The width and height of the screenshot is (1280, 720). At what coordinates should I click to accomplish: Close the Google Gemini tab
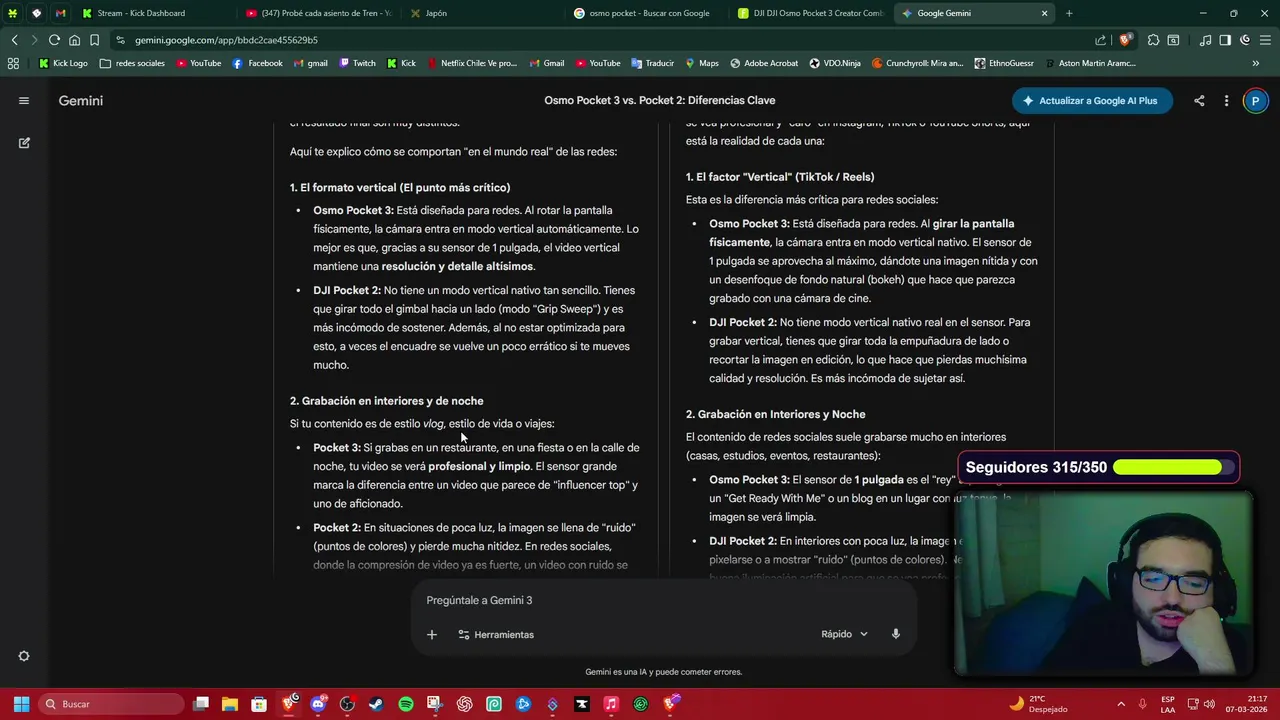1044,13
